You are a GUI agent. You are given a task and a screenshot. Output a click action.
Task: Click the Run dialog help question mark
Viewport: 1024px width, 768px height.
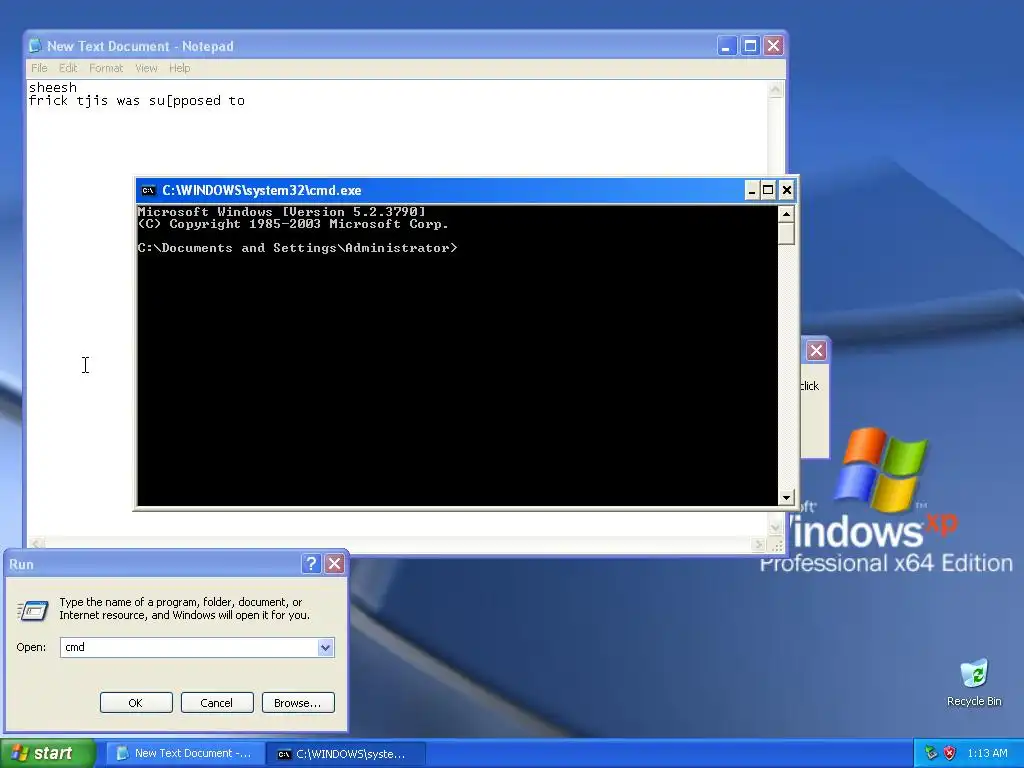[312, 564]
